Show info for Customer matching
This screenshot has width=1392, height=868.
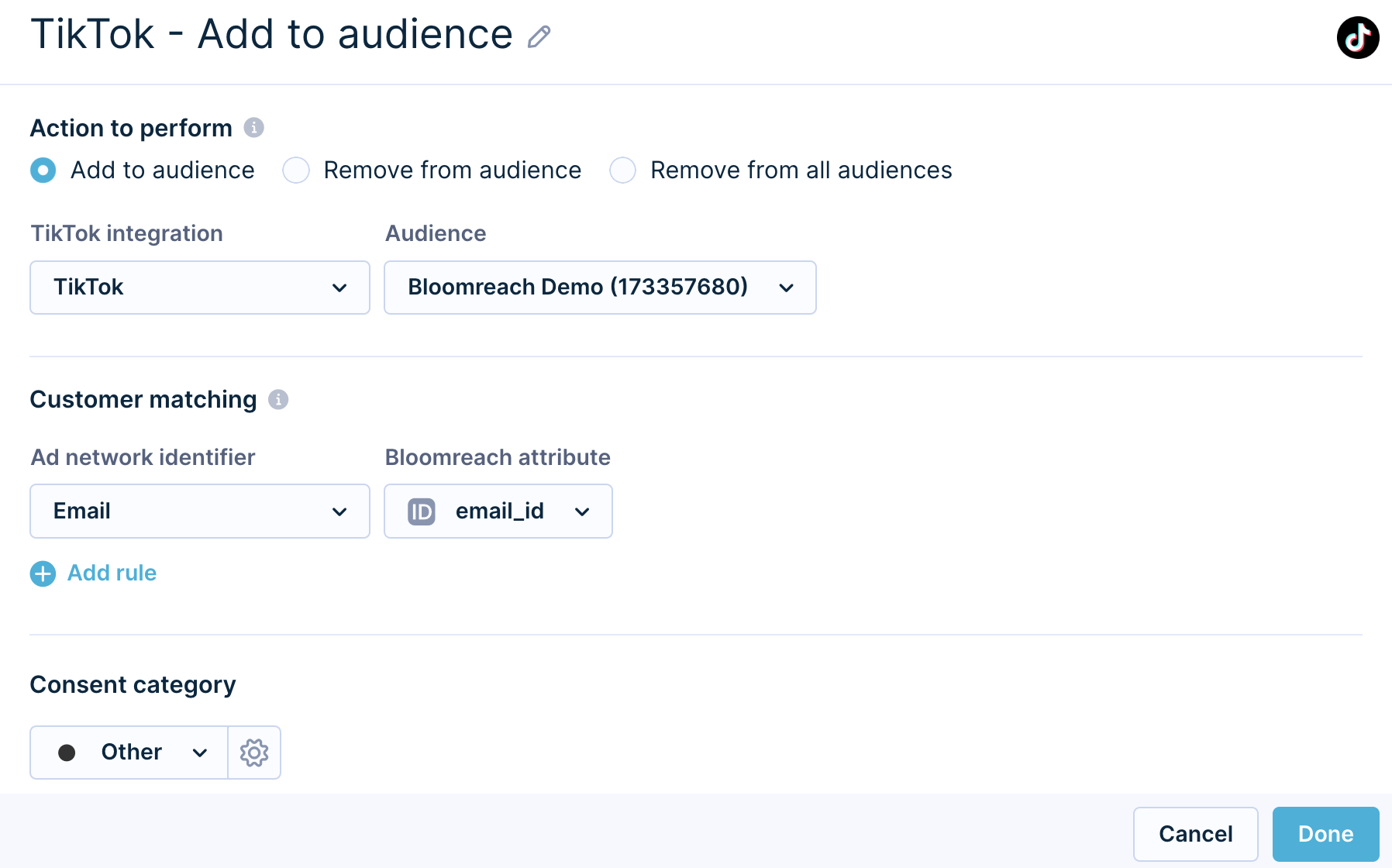278,399
